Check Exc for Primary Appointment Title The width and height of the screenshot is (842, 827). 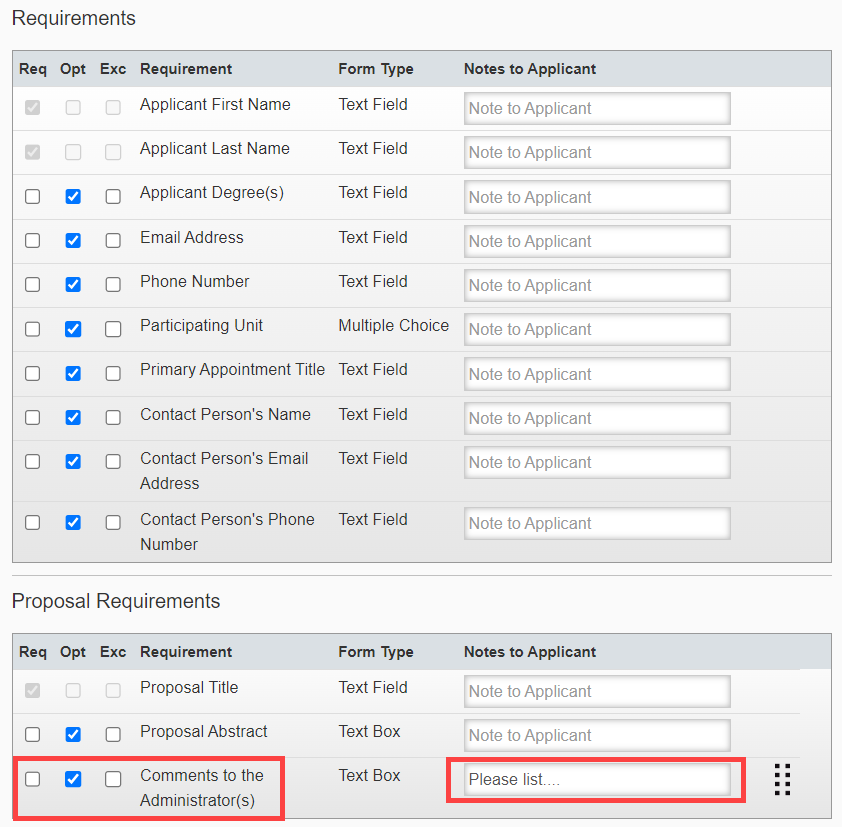pos(113,374)
